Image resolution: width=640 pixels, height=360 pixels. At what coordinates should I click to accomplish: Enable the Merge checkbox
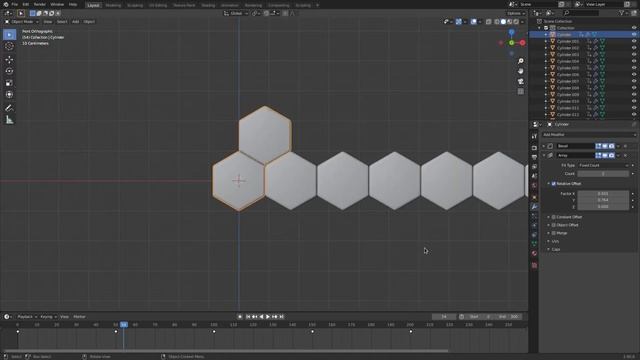coord(553,233)
